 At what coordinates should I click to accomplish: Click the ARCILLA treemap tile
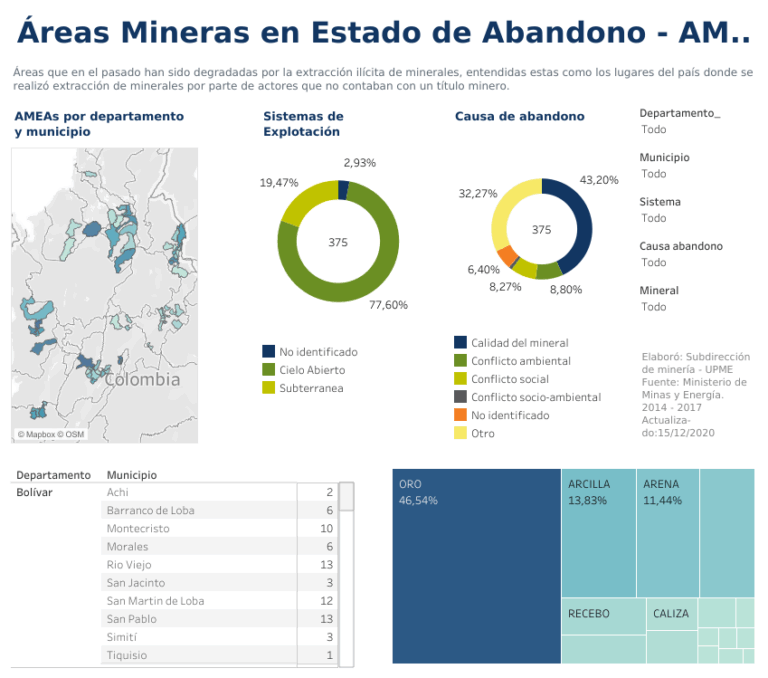(x=598, y=532)
